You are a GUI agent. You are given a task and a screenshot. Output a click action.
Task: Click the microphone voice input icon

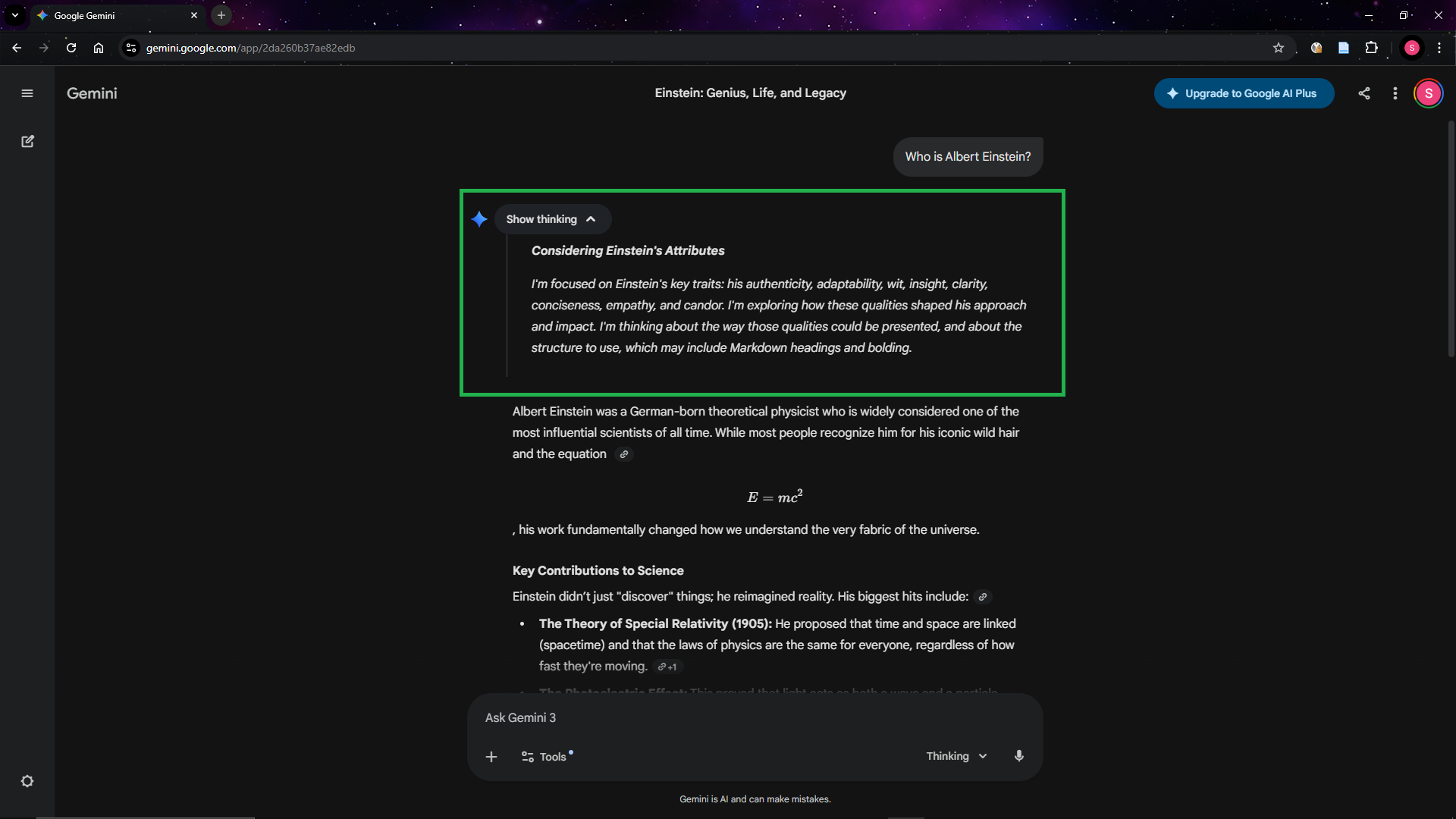[1019, 756]
